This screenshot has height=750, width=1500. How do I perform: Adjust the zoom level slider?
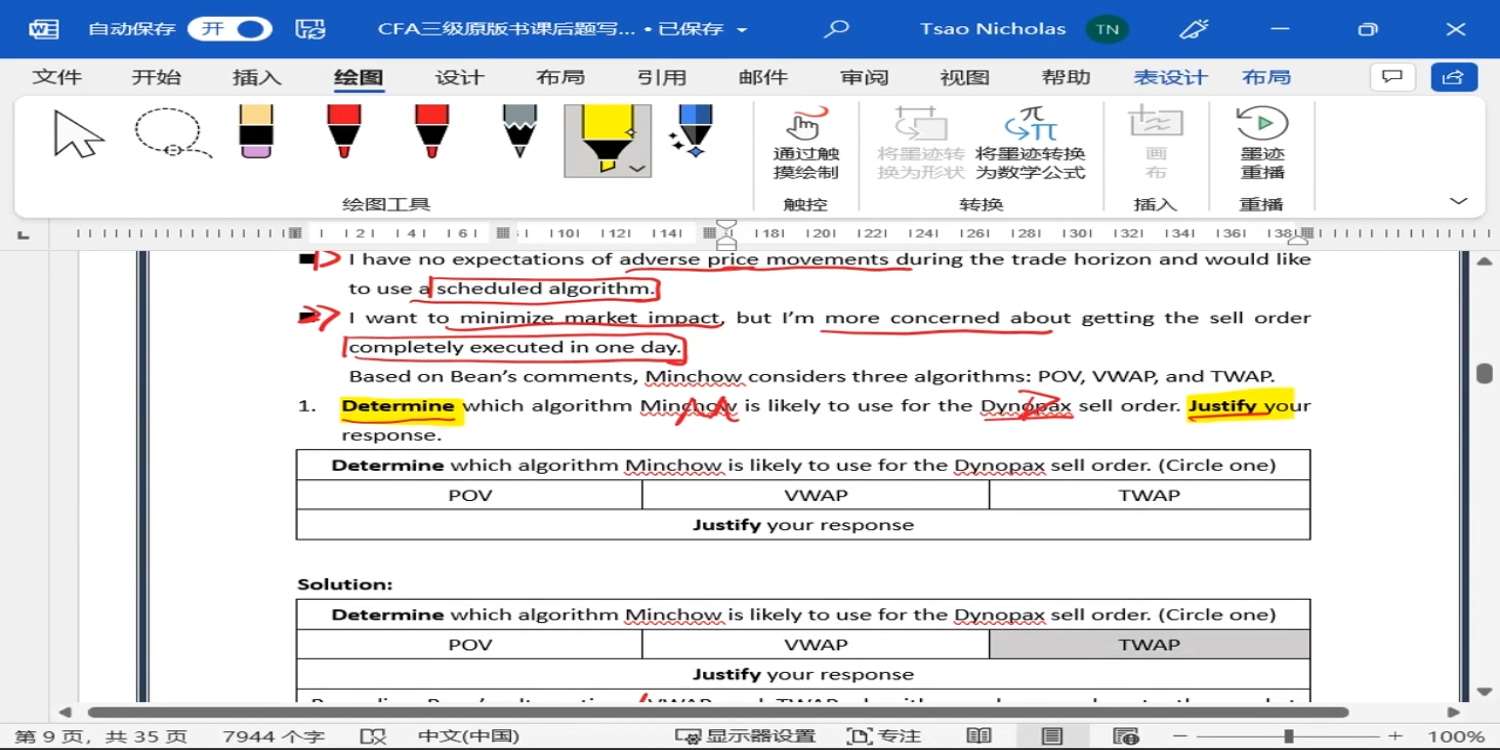point(1289,737)
